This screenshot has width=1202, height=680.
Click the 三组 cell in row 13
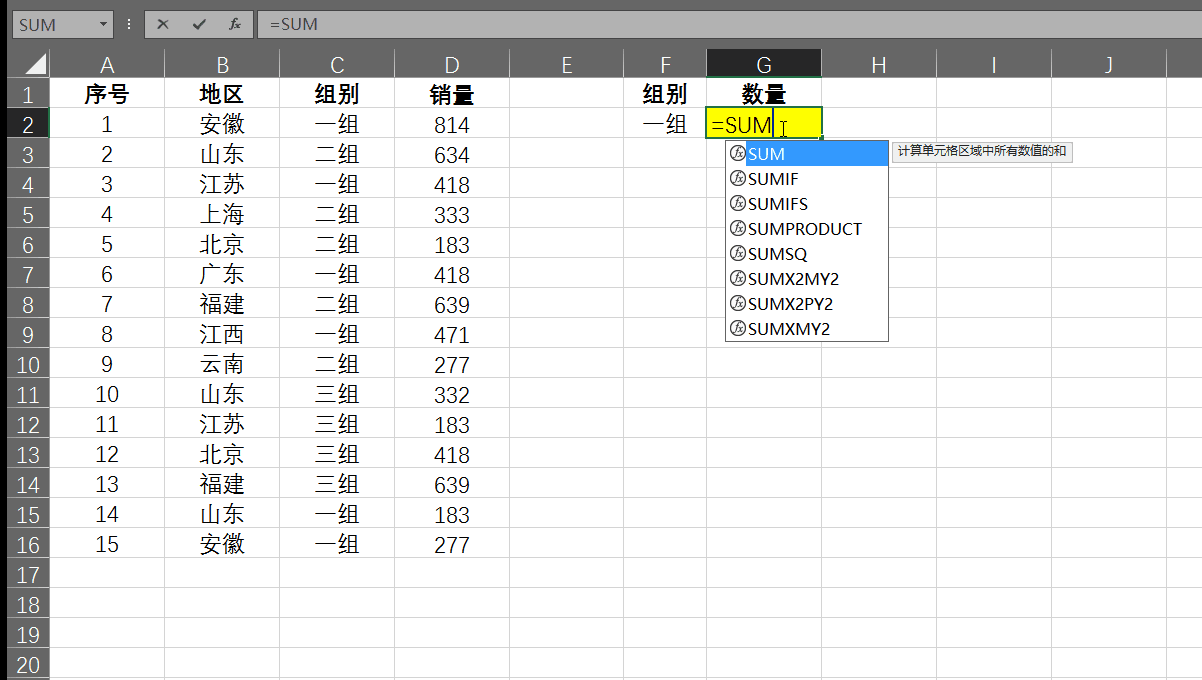point(337,455)
